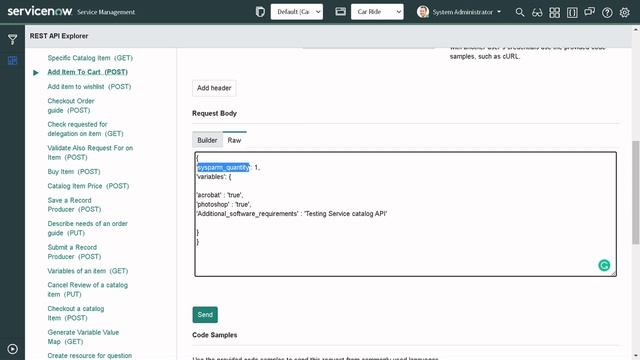Image resolution: width=640 pixels, height=360 pixels.
Task: Open Checkout Order guide (POST) link
Action: pyautogui.click(x=71, y=106)
